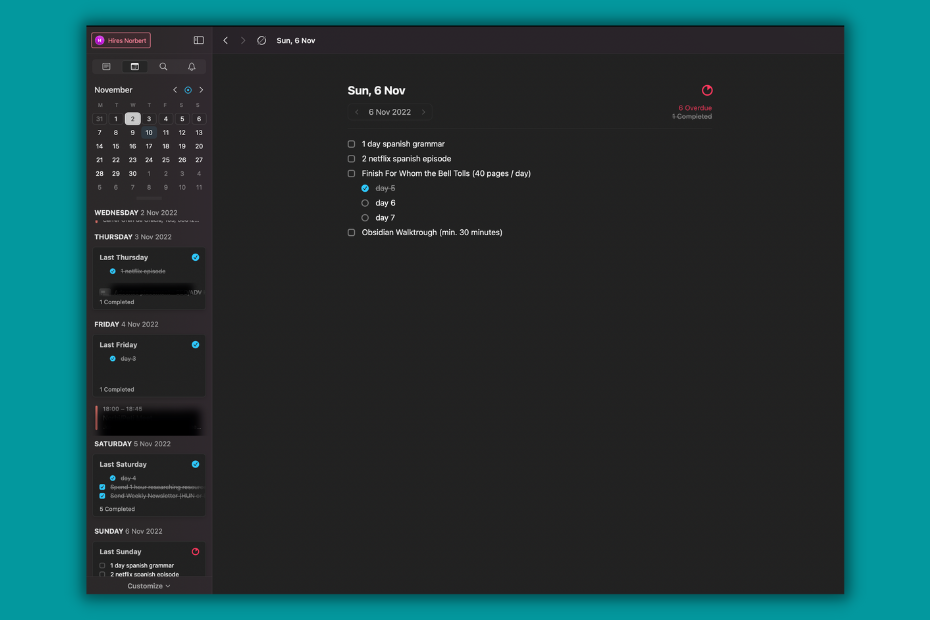The image size is (930, 620).
Task: Click the FRIDAY 4 Nov 2022 header
Action: coord(126,325)
